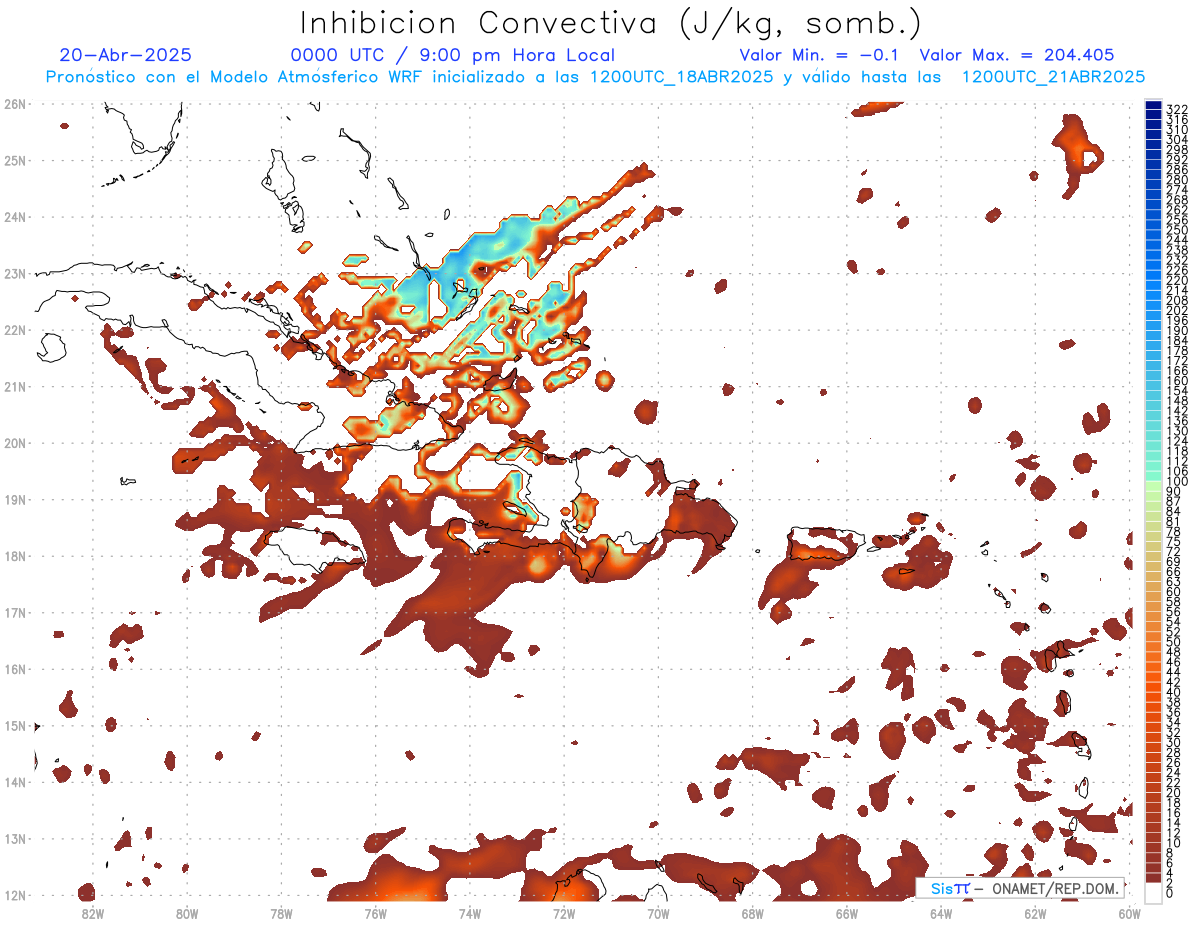The image size is (1200, 927).
Task: Click the "40" colorbar value
Action: tap(1174, 692)
